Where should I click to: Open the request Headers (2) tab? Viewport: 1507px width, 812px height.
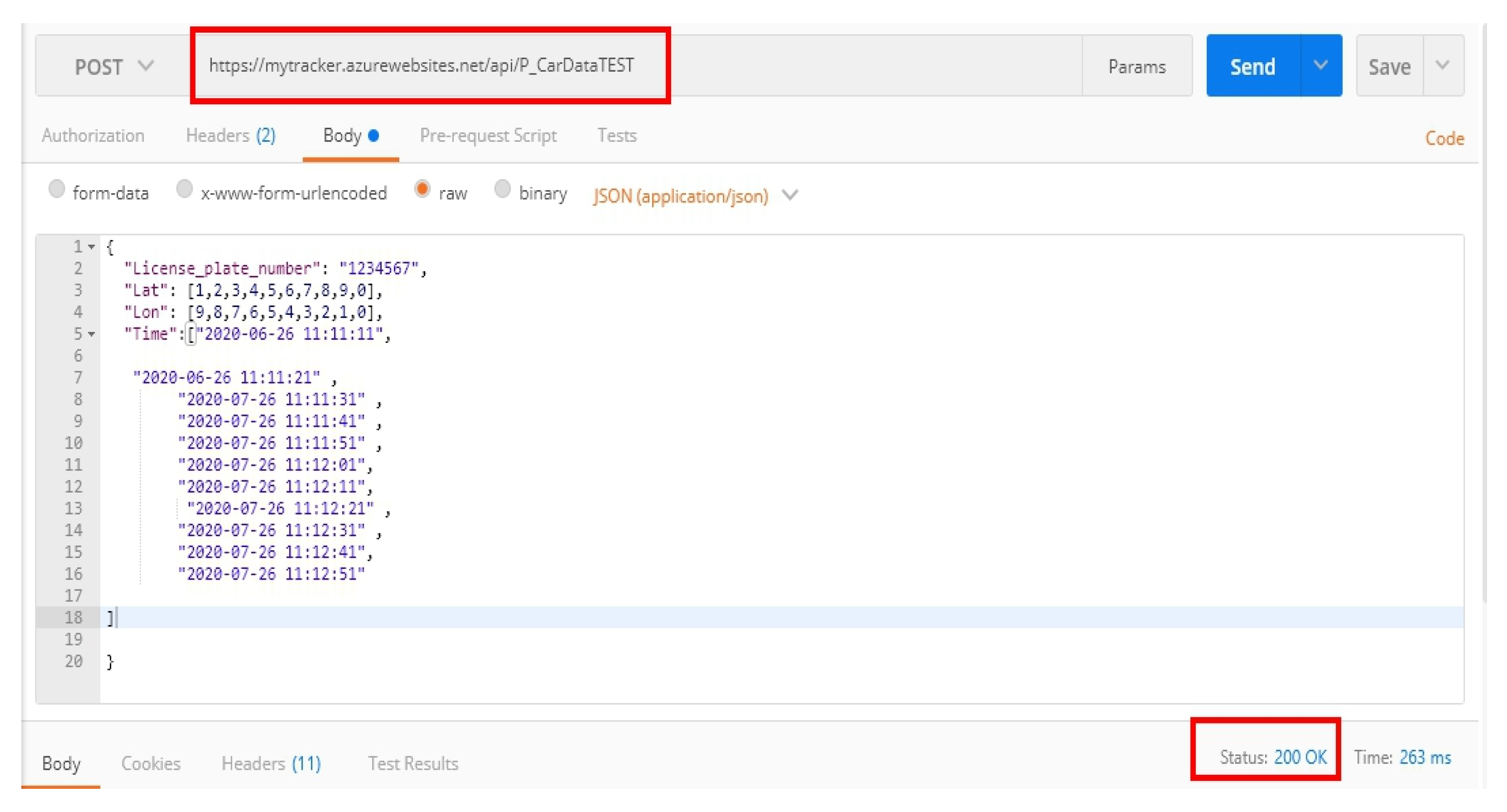click(x=231, y=136)
